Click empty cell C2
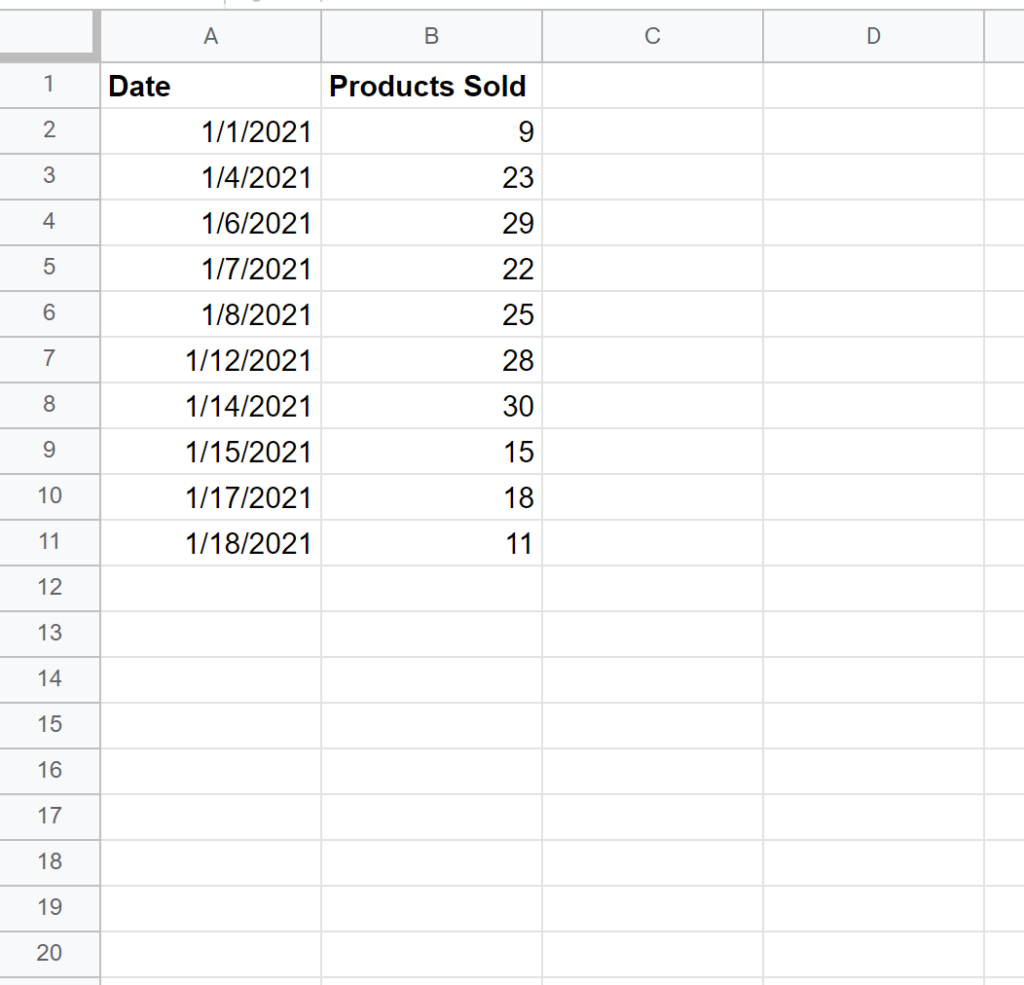The height and width of the screenshot is (985, 1024). 652,131
